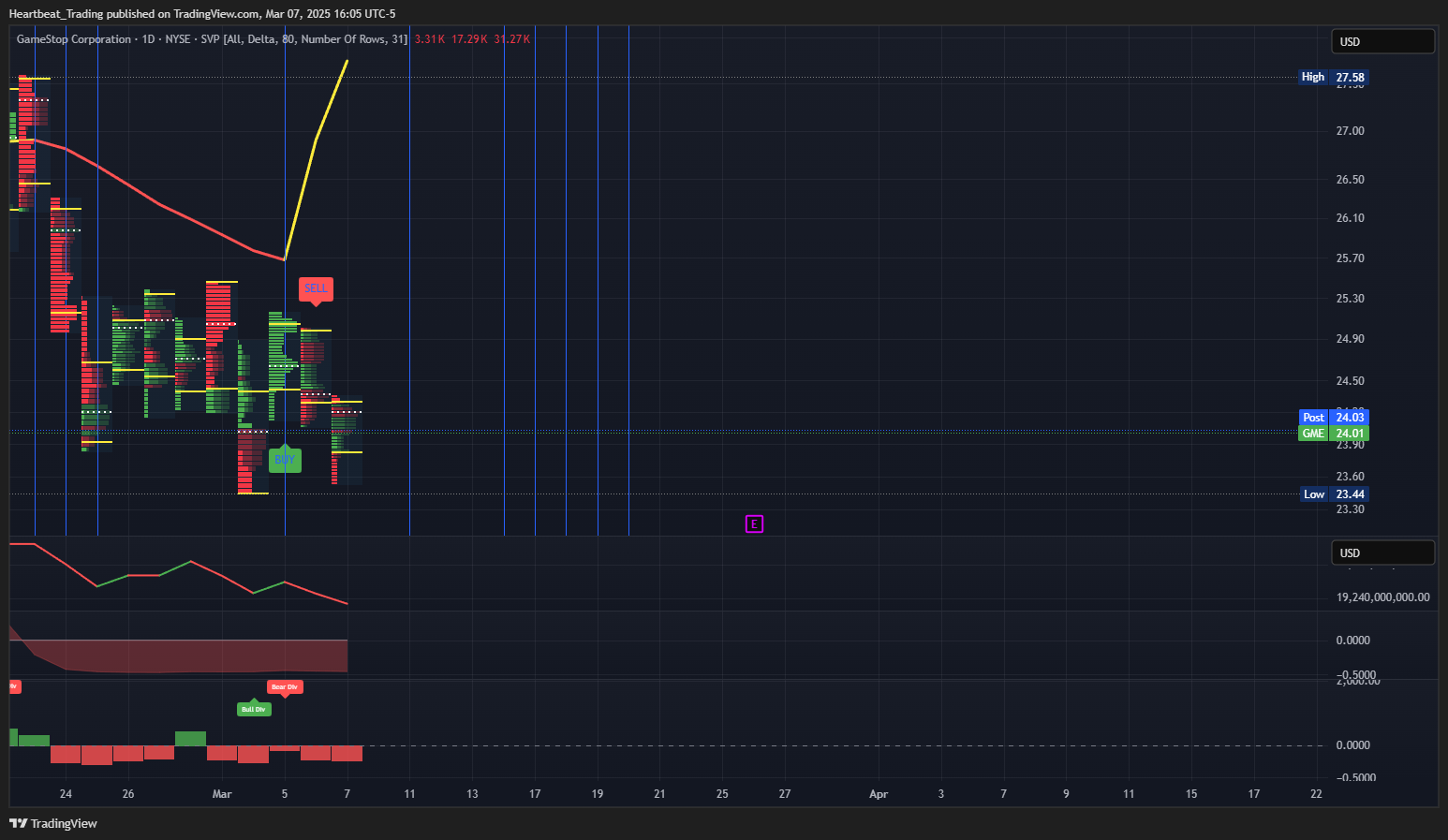
Task: Click the yellow projection line above the chart
Action: 316,140
